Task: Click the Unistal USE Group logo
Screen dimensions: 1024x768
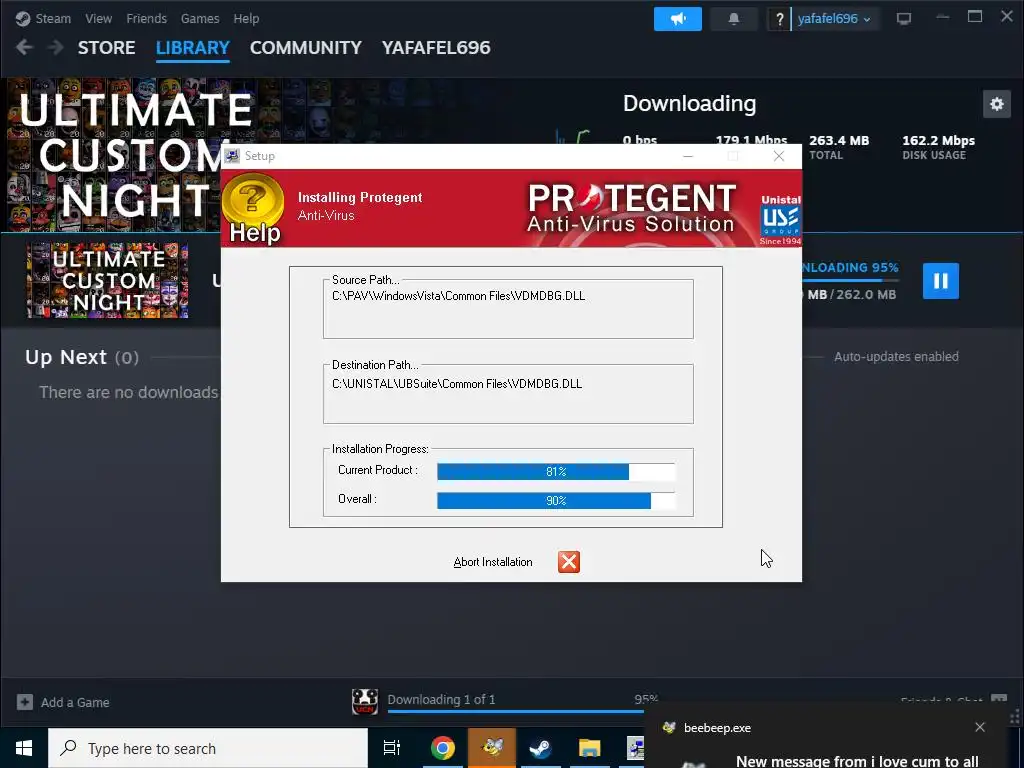Action: pos(780,220)
